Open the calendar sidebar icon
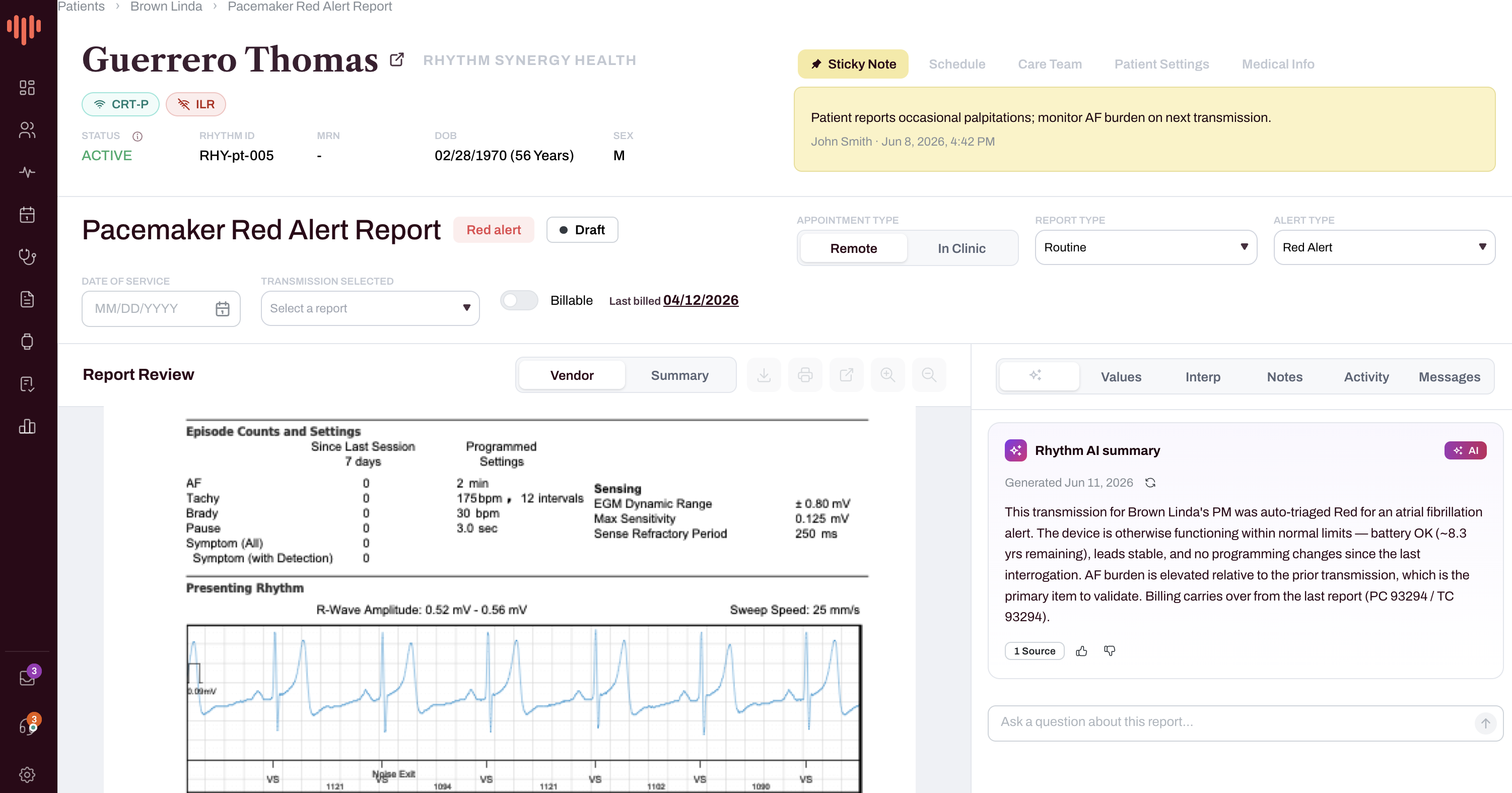This screenshot has height=793, width=1512. pyautogui.click(x=27, y=214)
